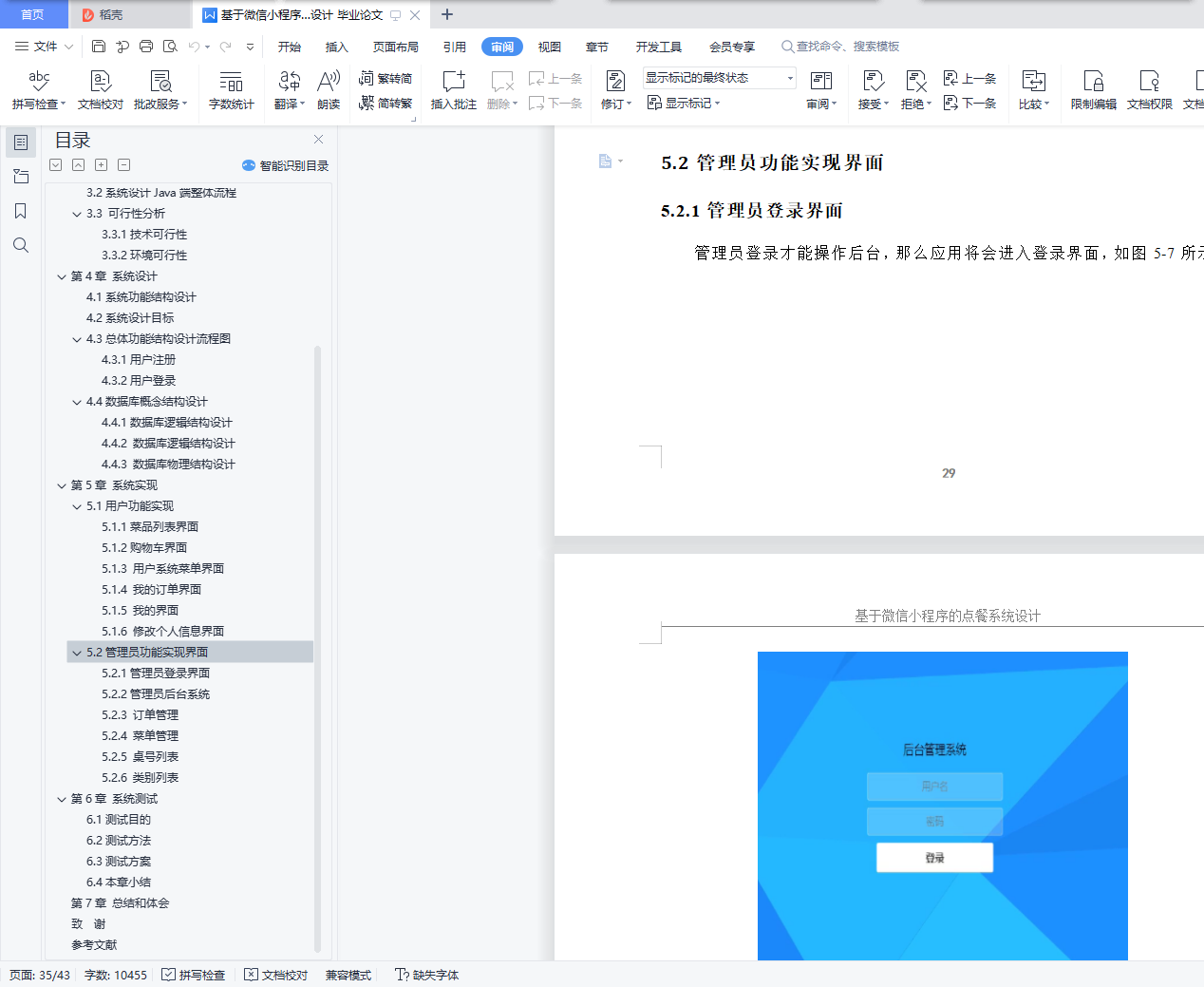
Task: Open the 首页 home tab
Action: [33, 14]
